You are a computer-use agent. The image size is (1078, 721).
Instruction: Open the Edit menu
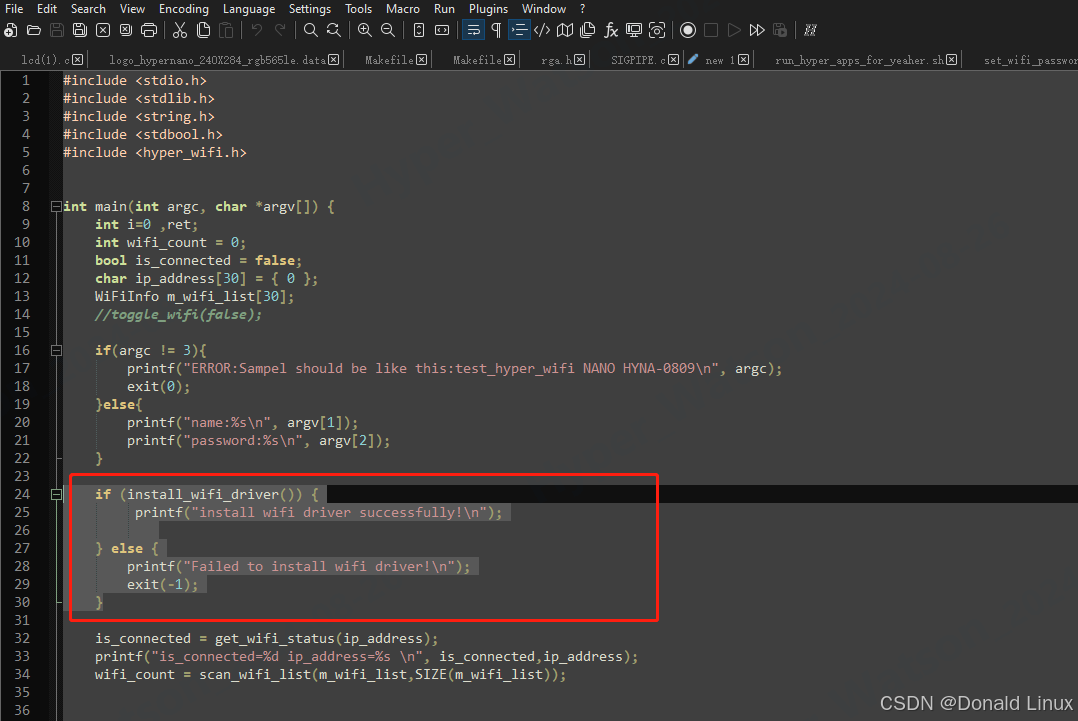click(47, 9)
